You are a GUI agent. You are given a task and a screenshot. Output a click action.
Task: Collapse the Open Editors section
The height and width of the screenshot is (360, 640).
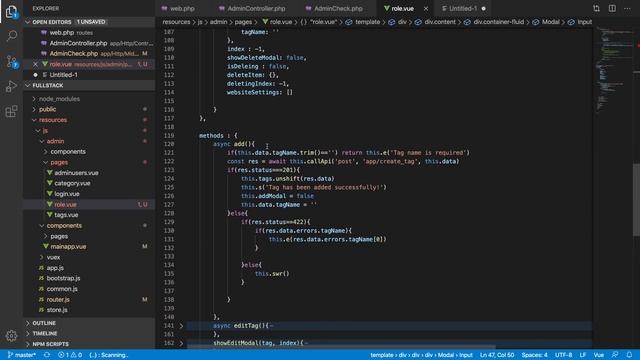click(28, 22)
